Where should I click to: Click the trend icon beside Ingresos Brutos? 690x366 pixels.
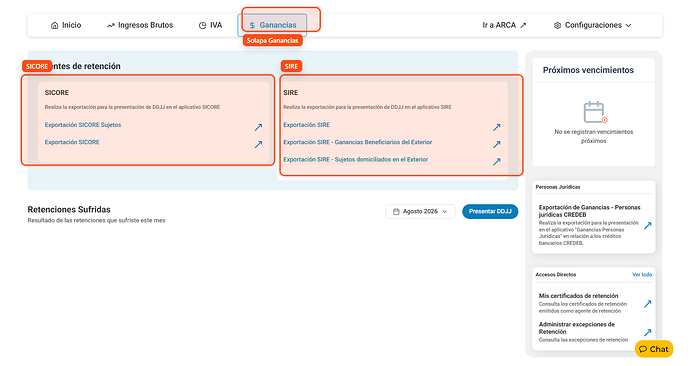pyautogui.click(x=110, y=26)
